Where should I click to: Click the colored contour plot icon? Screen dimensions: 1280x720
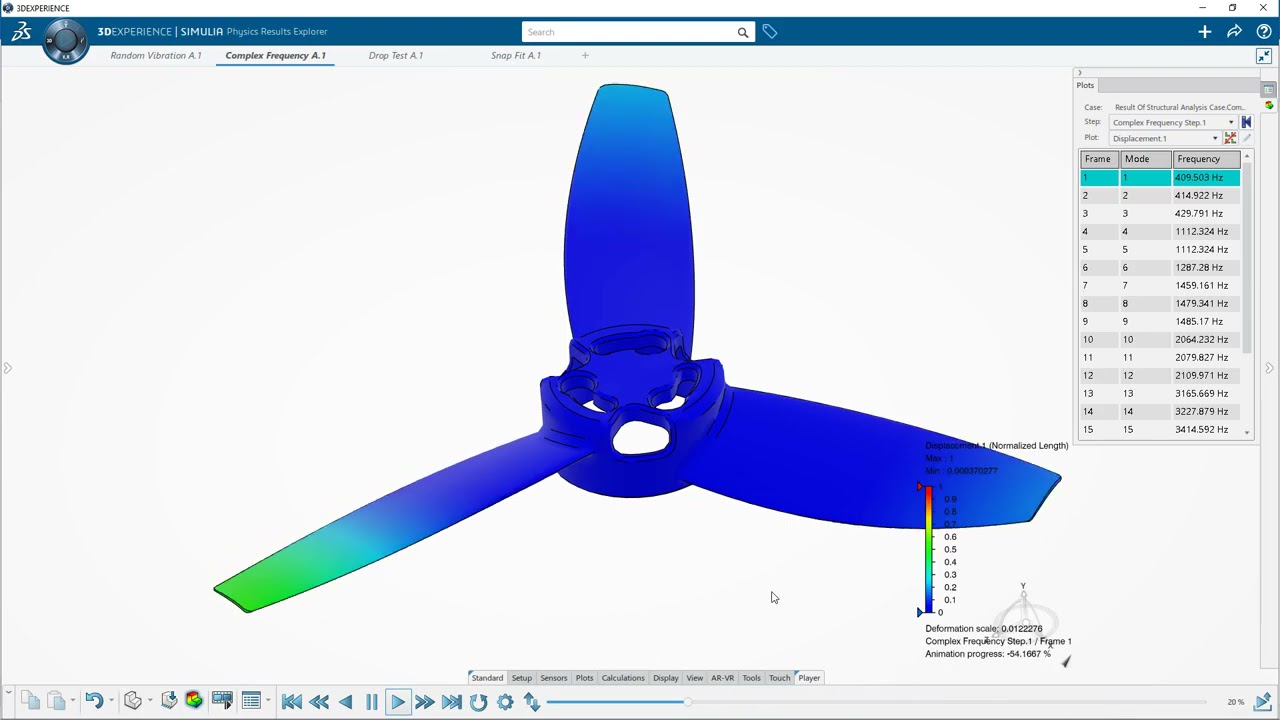coord(194,701)
